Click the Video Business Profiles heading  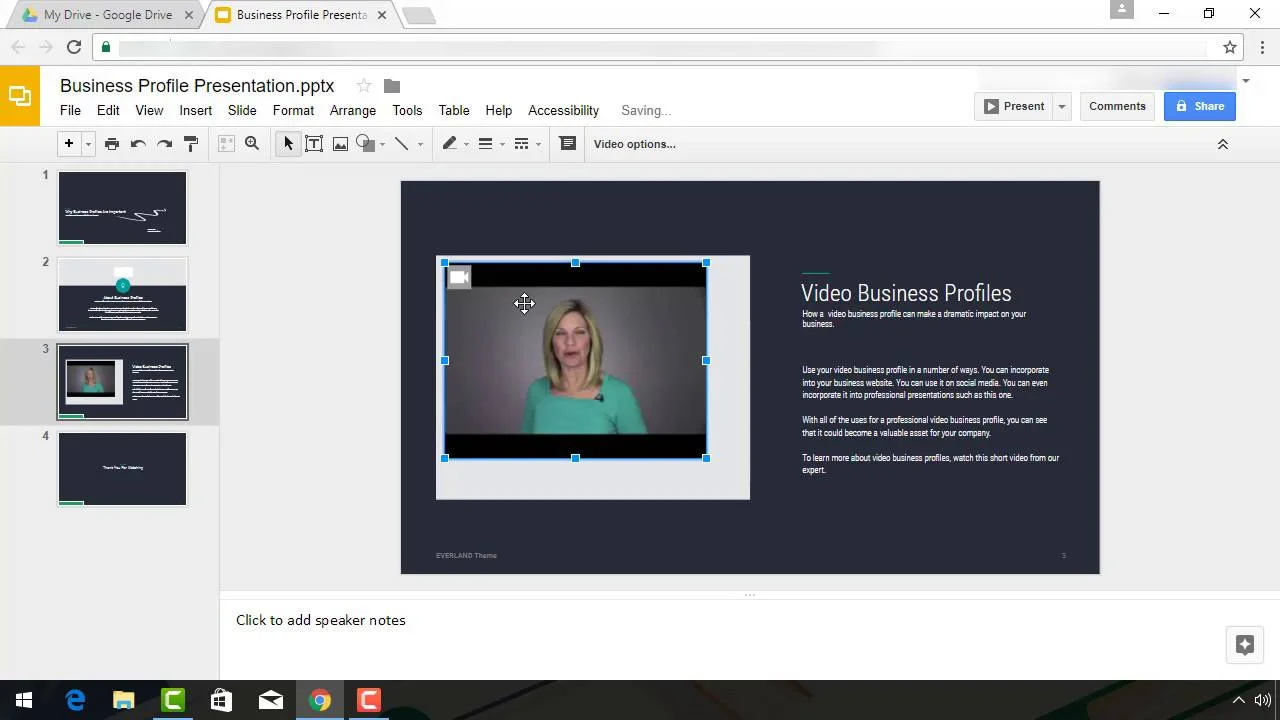click(906, 293)
